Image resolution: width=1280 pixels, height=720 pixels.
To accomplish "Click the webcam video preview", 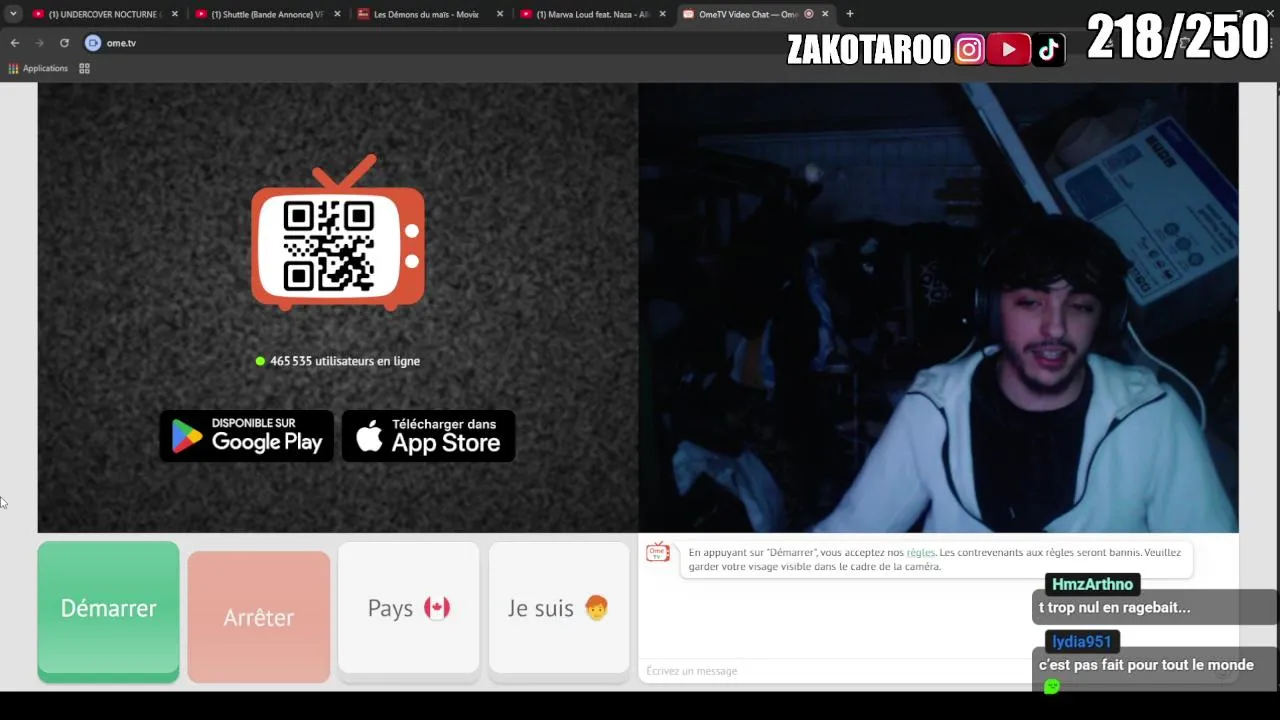I will pos(938,308).
